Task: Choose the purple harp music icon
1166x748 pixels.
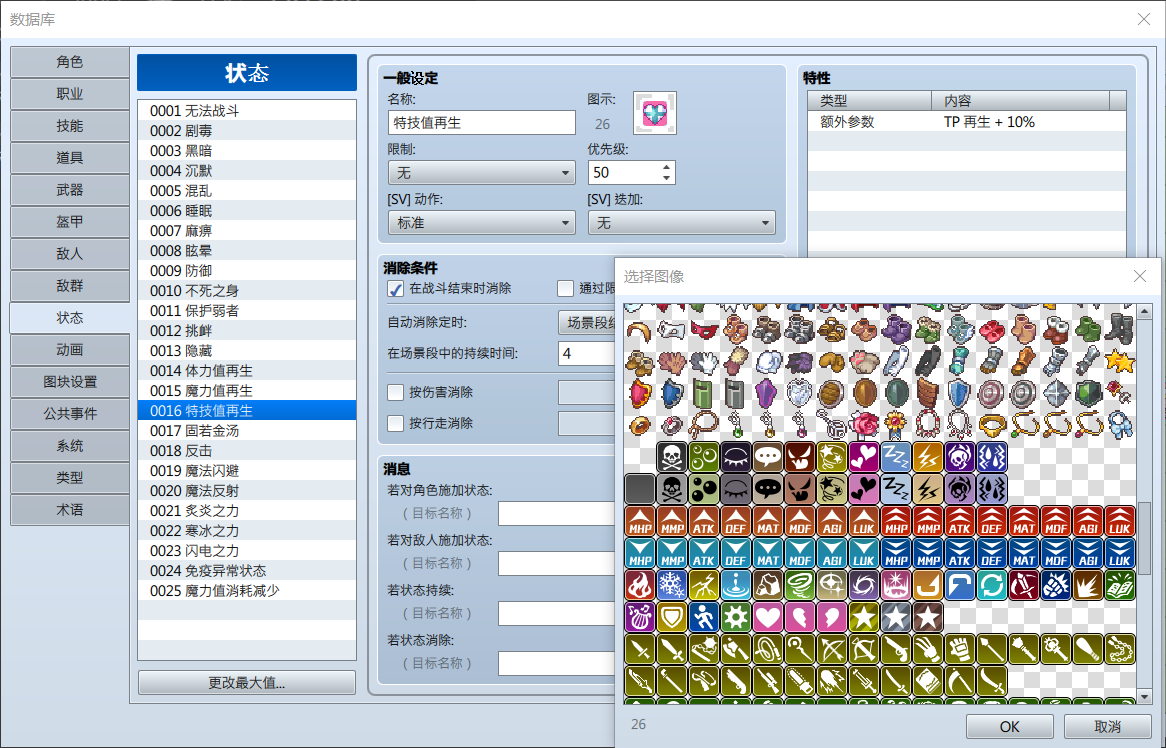Action: pyautogui.click(x=640, y=617)
